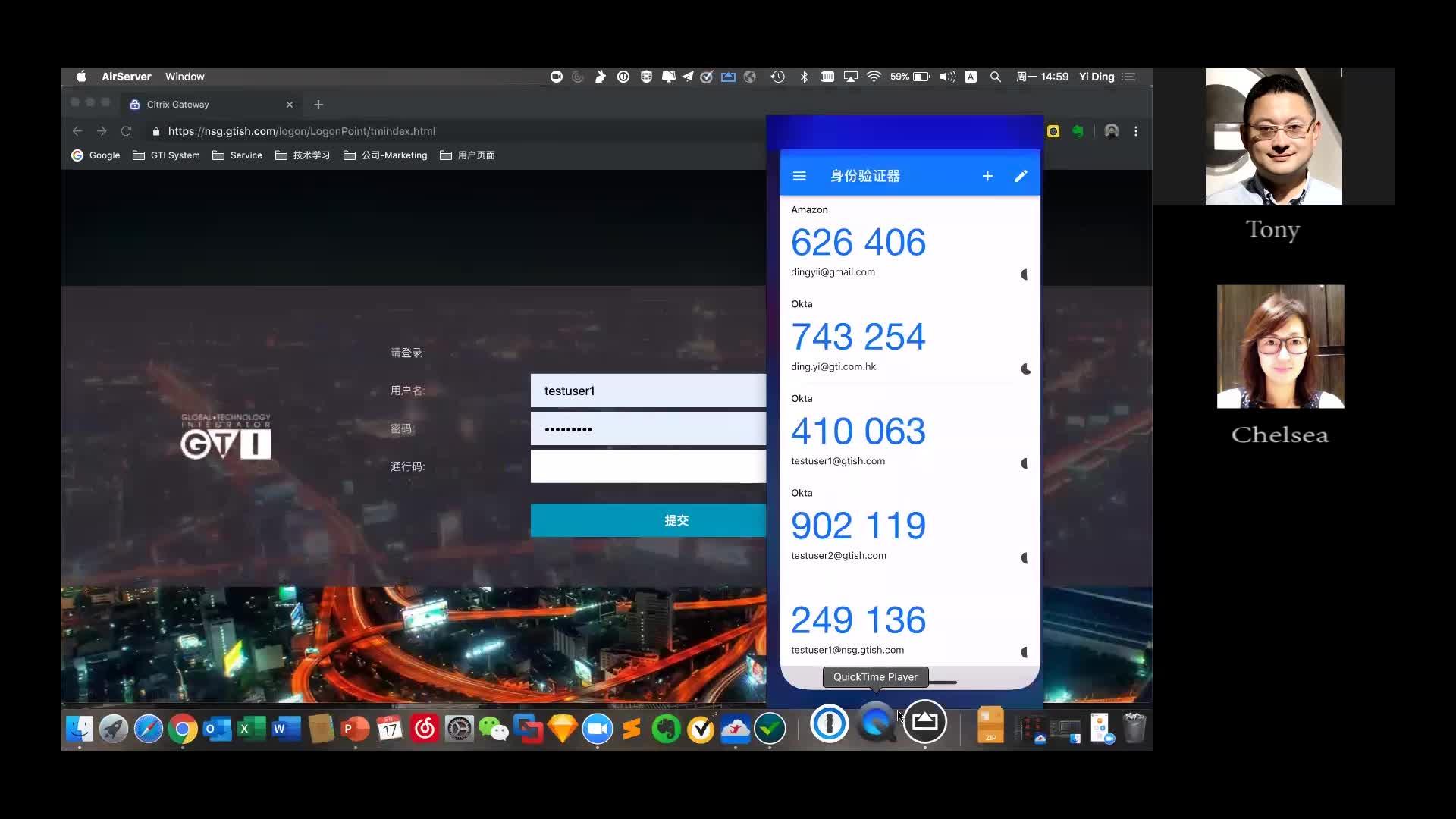The height and width of the screenshot is (819, 1456).
Task: Open the volume control in menu bar
Action: pos(947,77)
